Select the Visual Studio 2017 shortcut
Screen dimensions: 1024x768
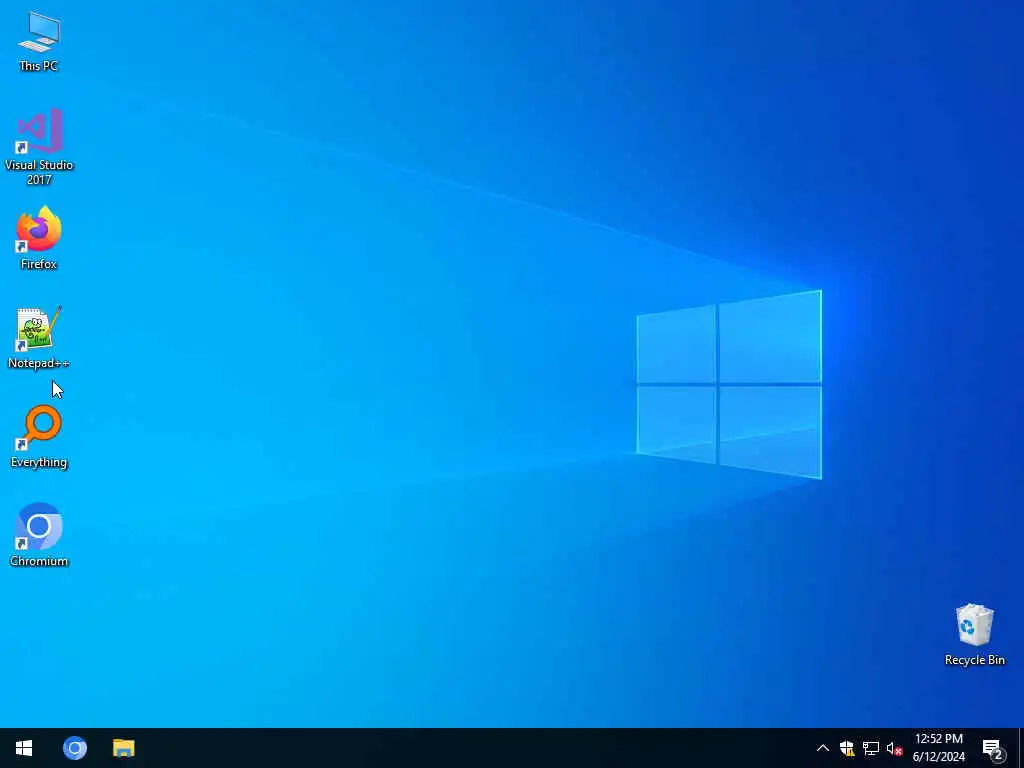pyautogui.click(x=39, y=147)
